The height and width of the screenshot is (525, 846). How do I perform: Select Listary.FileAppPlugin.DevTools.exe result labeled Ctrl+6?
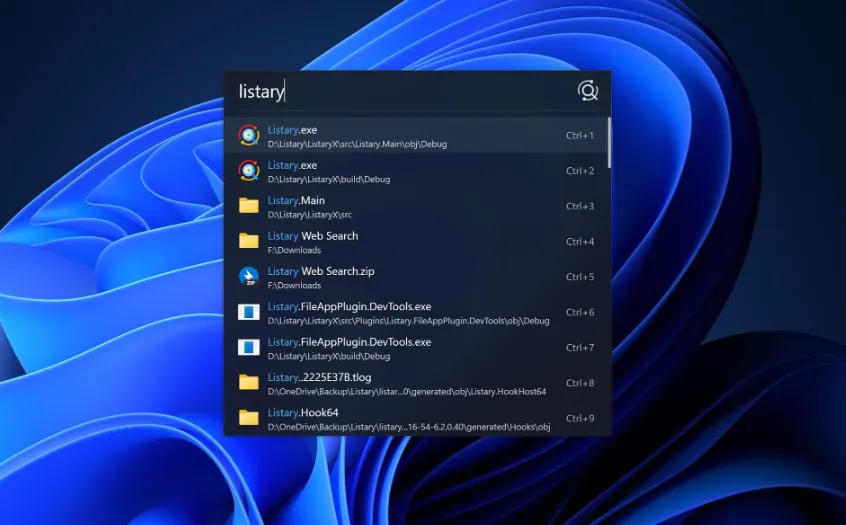(x=415, y=312)
